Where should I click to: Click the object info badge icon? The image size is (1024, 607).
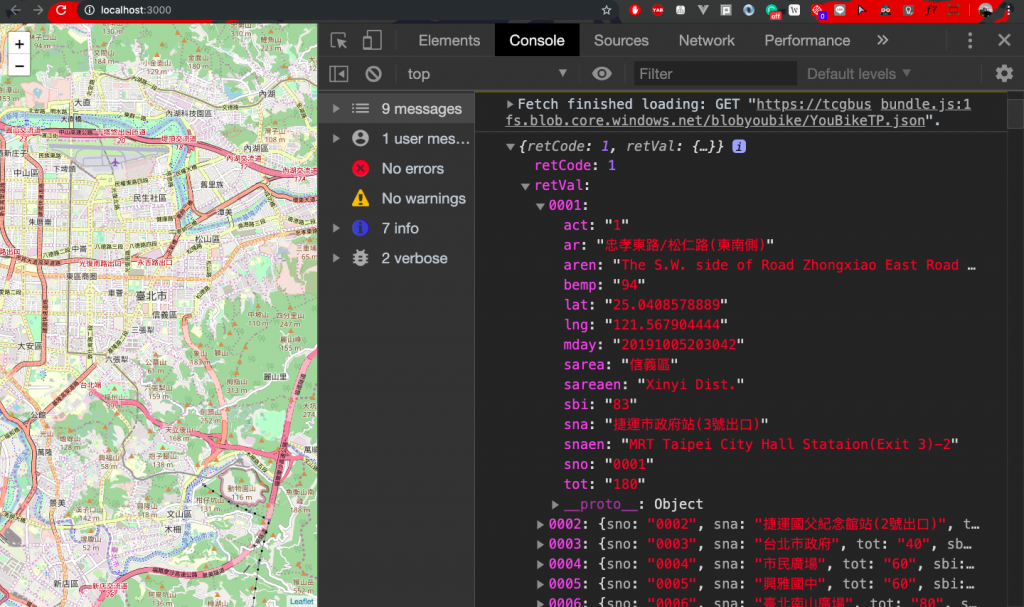coord(739,146)
